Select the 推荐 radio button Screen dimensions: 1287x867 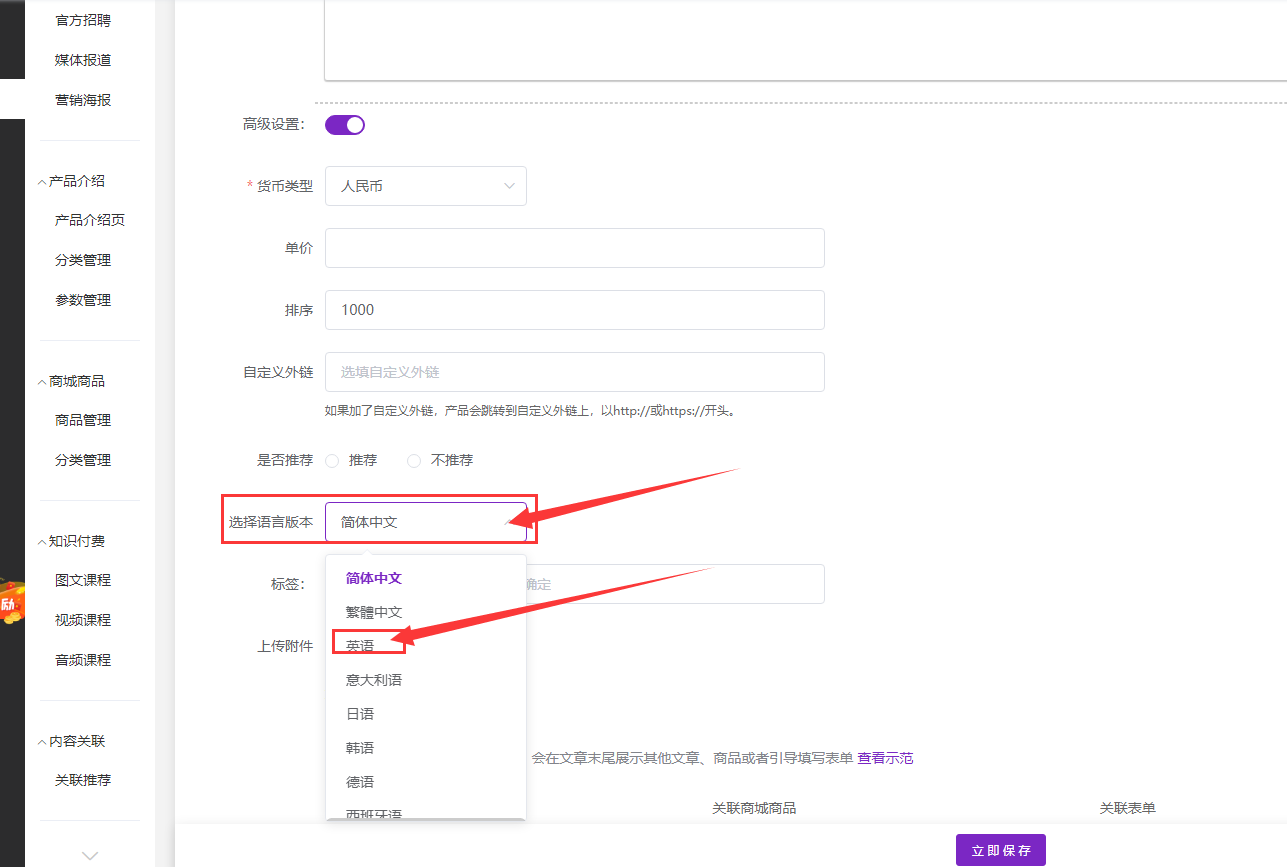[333, 461]
